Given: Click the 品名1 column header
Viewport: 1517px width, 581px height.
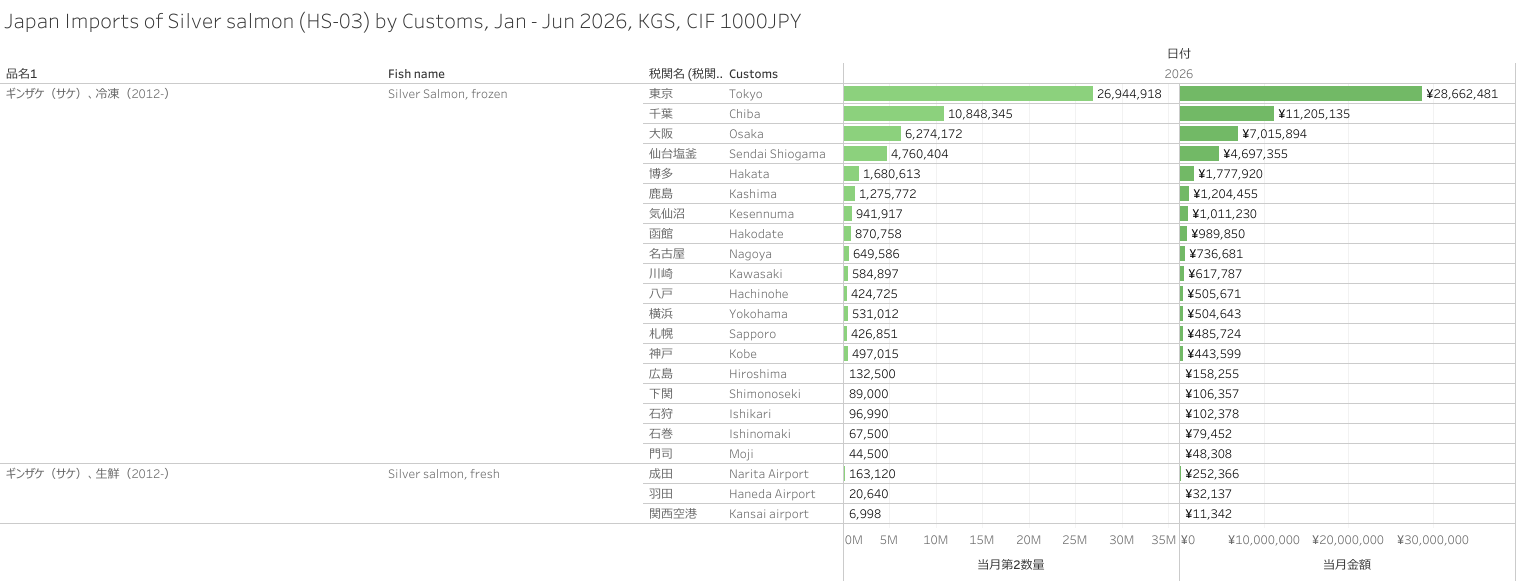Looking at the screenshot, I should click(x=21, y=74).
